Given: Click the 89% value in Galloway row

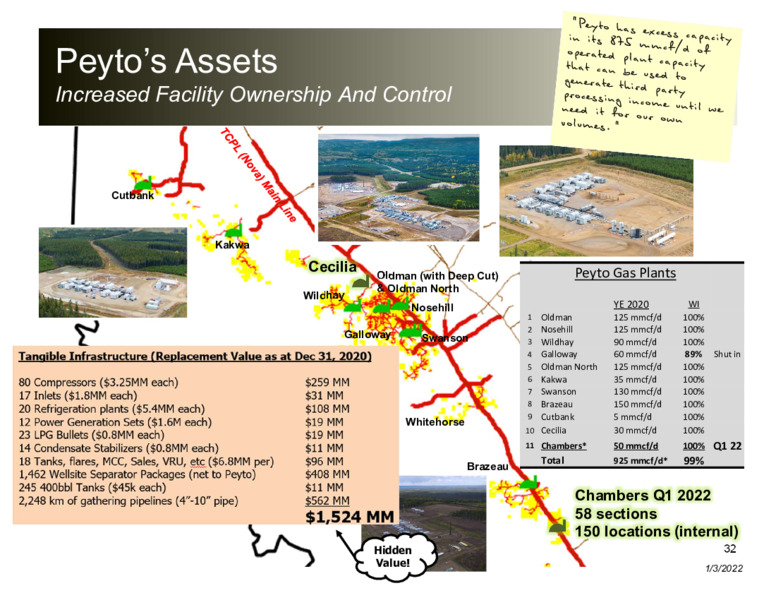Looking at the screenshot, I should point(693,354).
